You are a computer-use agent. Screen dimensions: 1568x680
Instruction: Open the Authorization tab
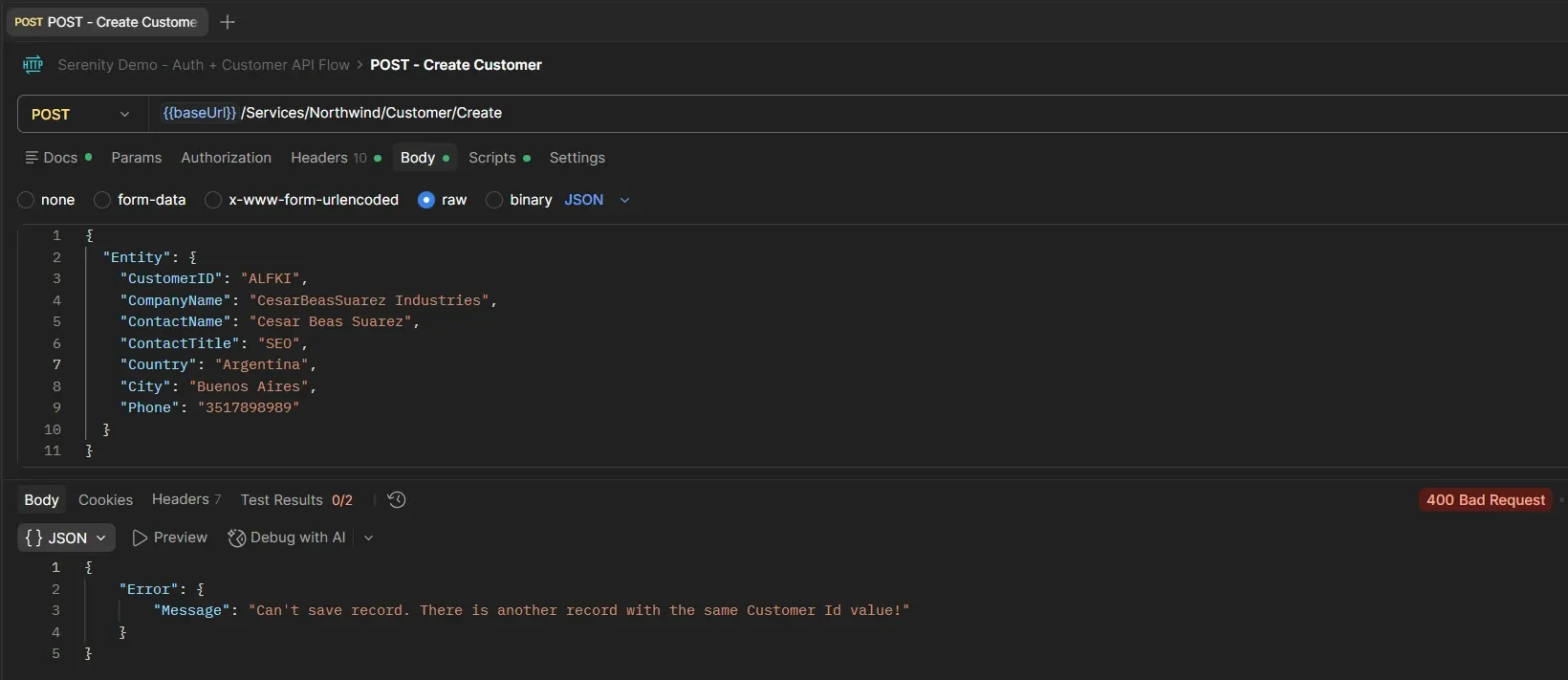[227, 158]
